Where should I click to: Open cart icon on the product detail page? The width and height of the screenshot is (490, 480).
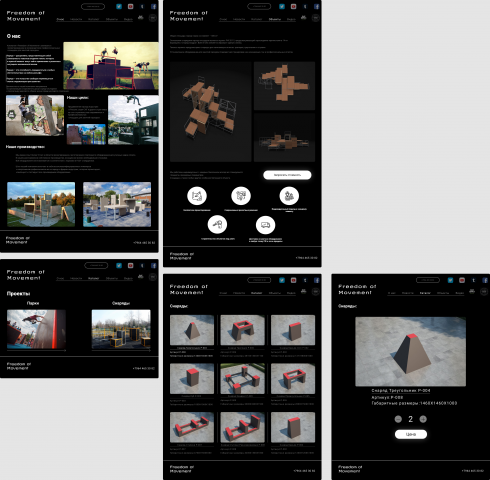pos(472,291)
